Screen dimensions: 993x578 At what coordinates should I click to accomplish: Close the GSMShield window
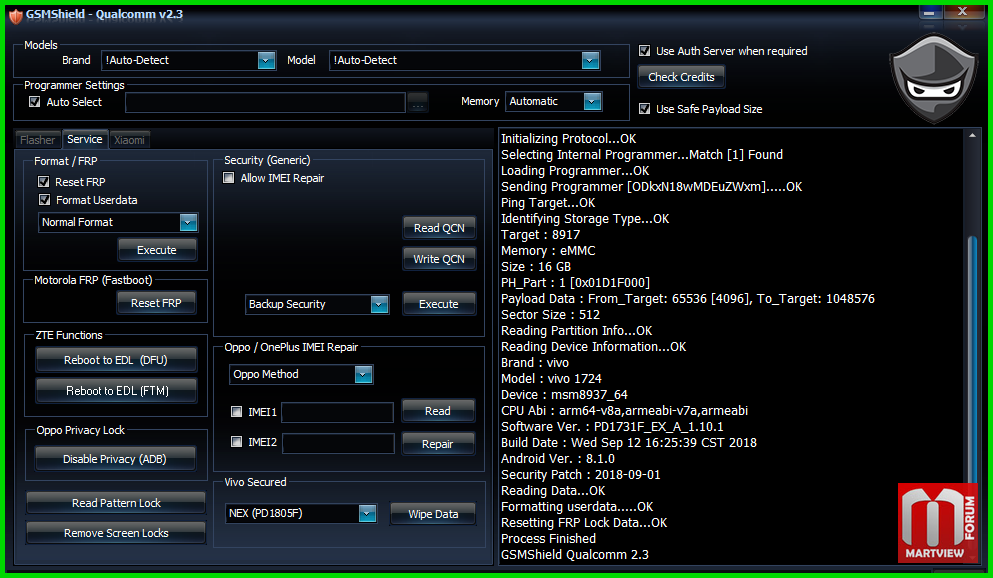tap(963, 12)
